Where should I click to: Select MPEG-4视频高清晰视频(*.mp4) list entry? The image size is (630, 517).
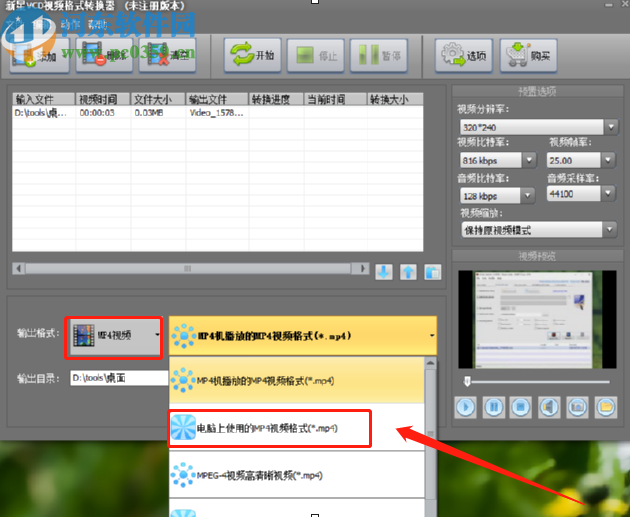(297, 475)
